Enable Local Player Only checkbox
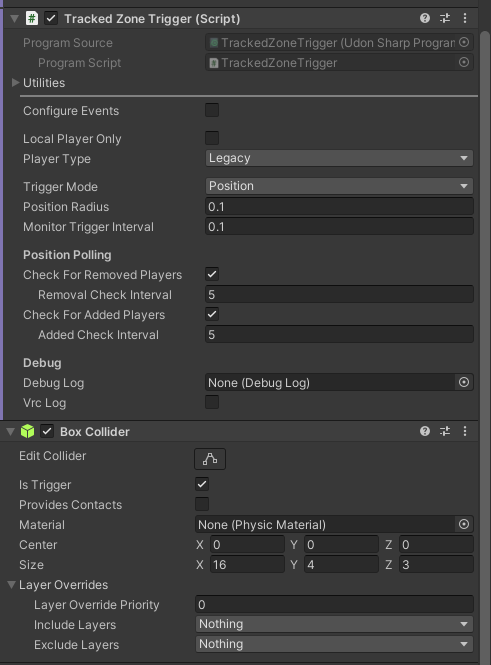 212,138
